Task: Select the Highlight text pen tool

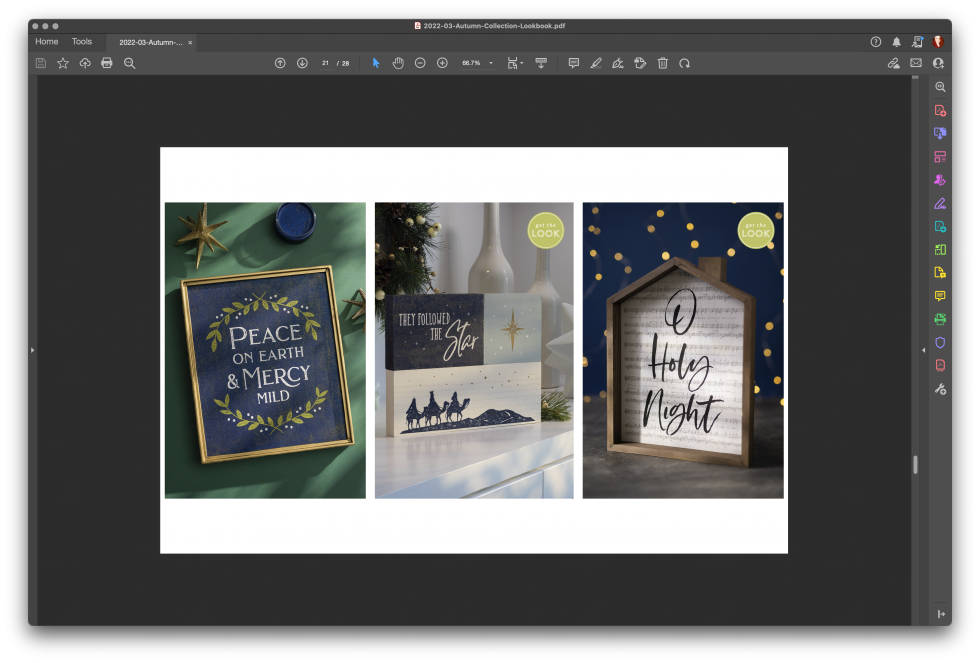Action: [x=596, y=63]
